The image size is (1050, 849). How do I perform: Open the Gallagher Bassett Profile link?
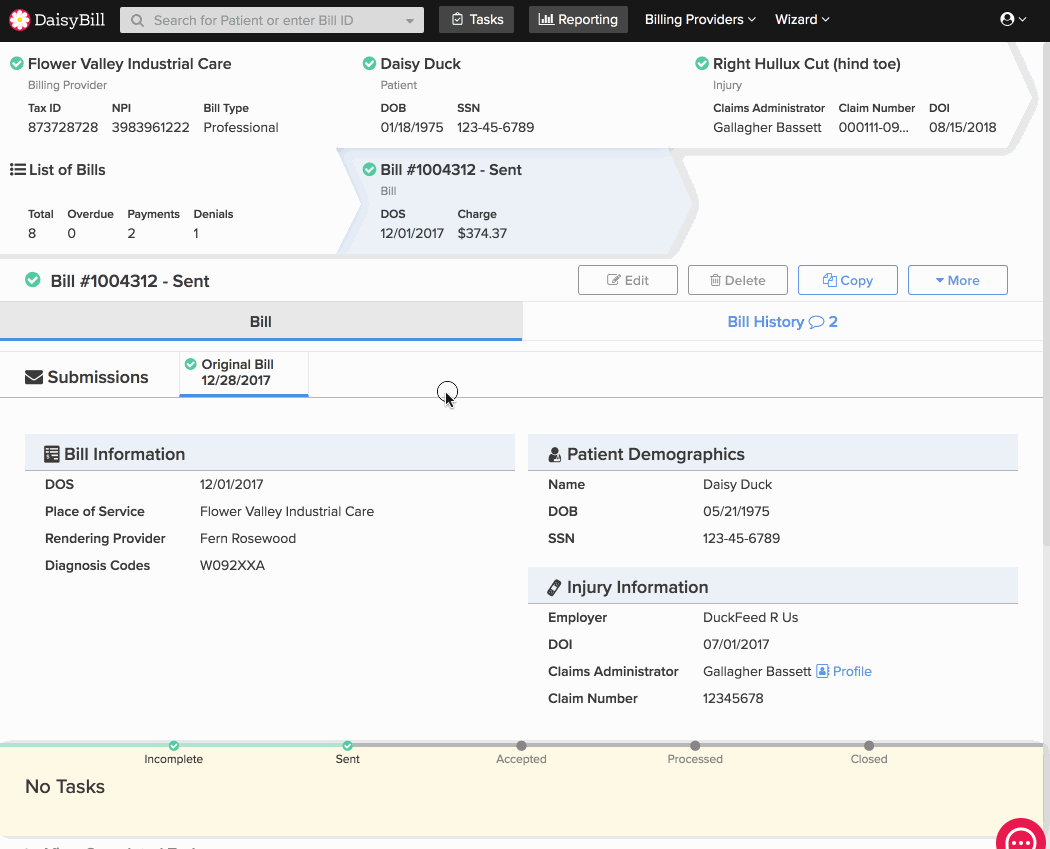pyautogui.click(x=852, y=671)
